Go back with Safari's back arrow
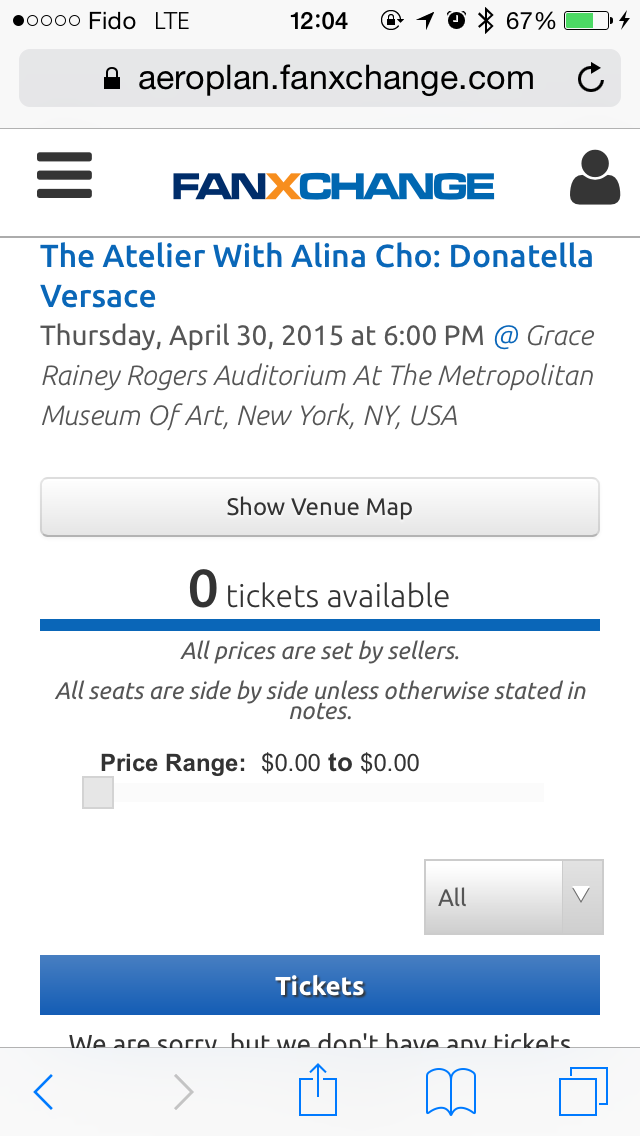This screenshot has width=640, height=1136. [43, 1091]
